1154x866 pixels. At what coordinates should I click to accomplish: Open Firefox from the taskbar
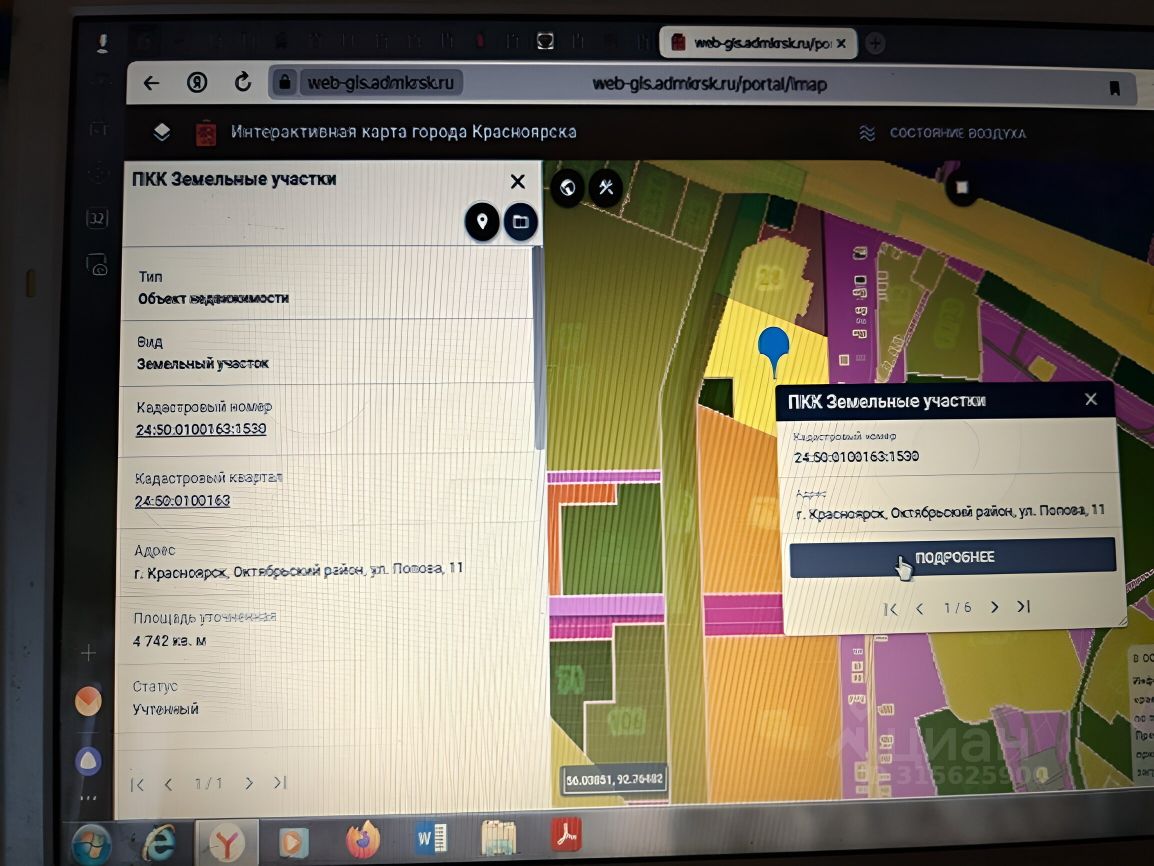(x=363, y=840)
